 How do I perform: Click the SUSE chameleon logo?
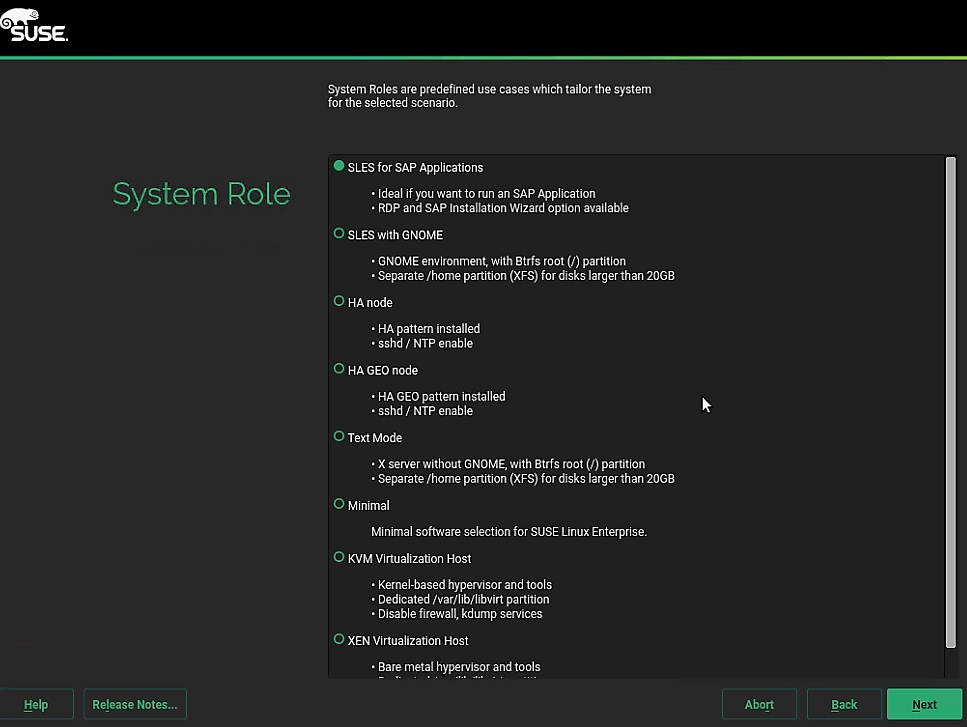pos(34,25)
